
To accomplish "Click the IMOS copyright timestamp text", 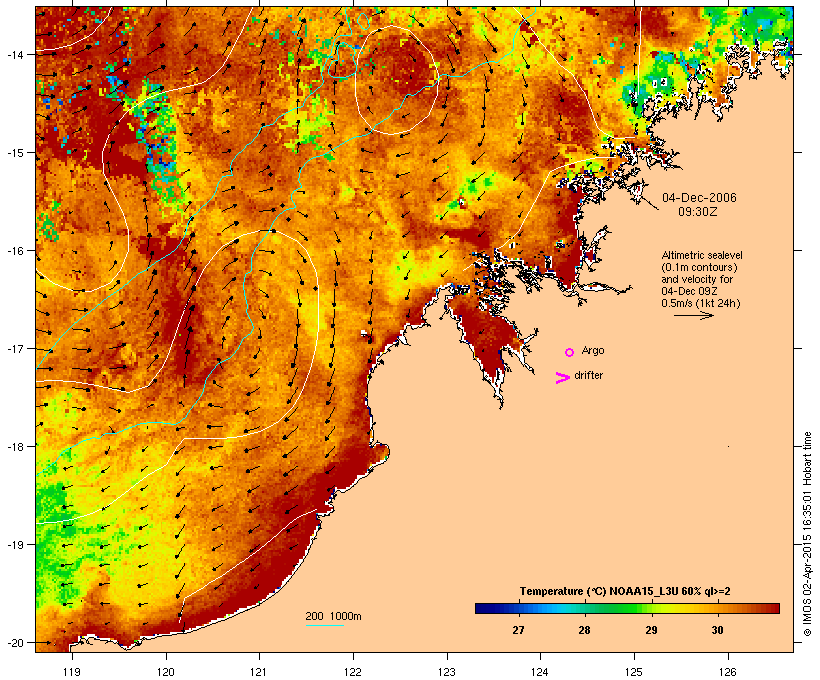I will [807, 534].
